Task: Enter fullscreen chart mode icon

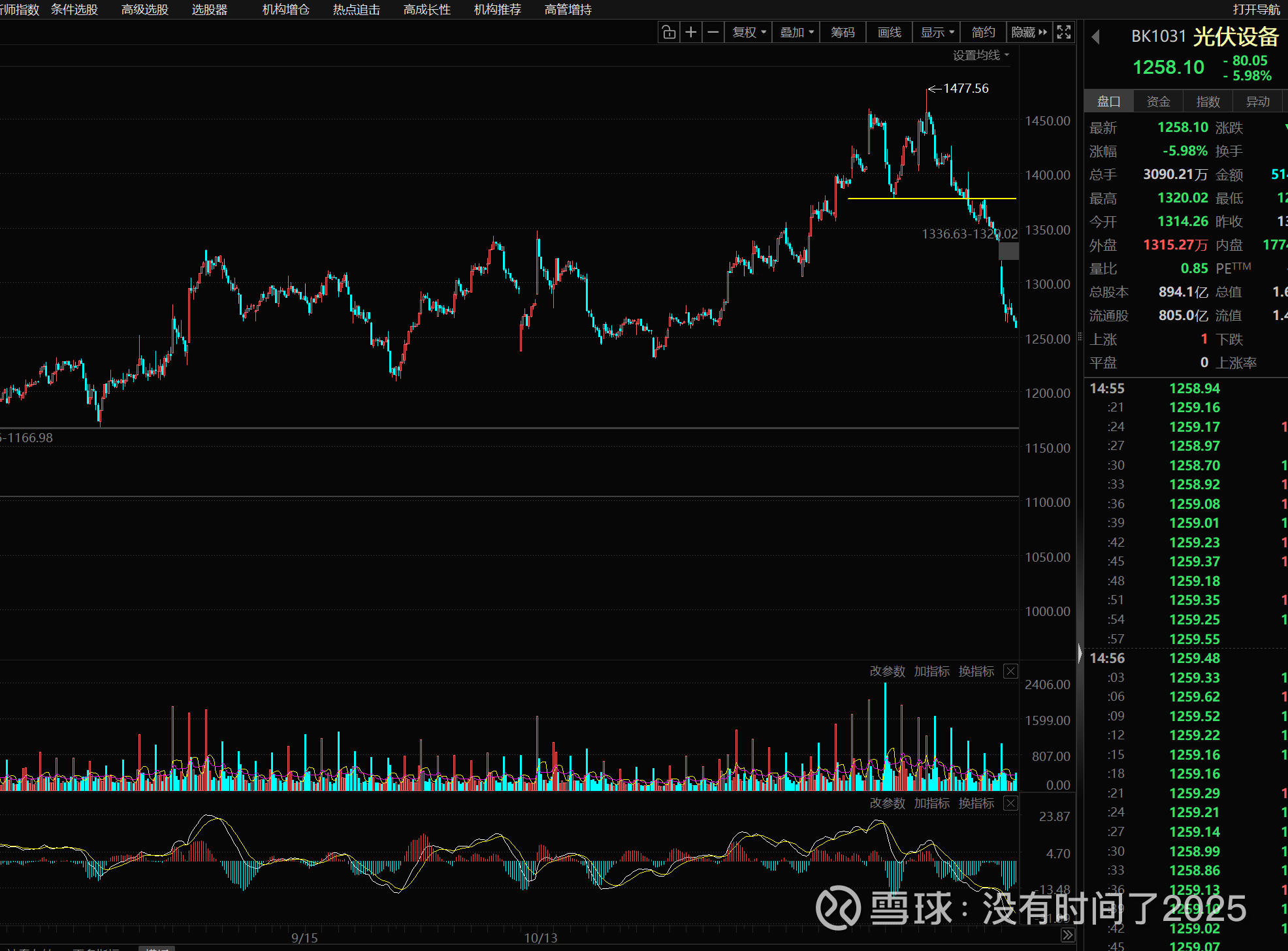Action: pyautogui.click(x=1064, y=32)
